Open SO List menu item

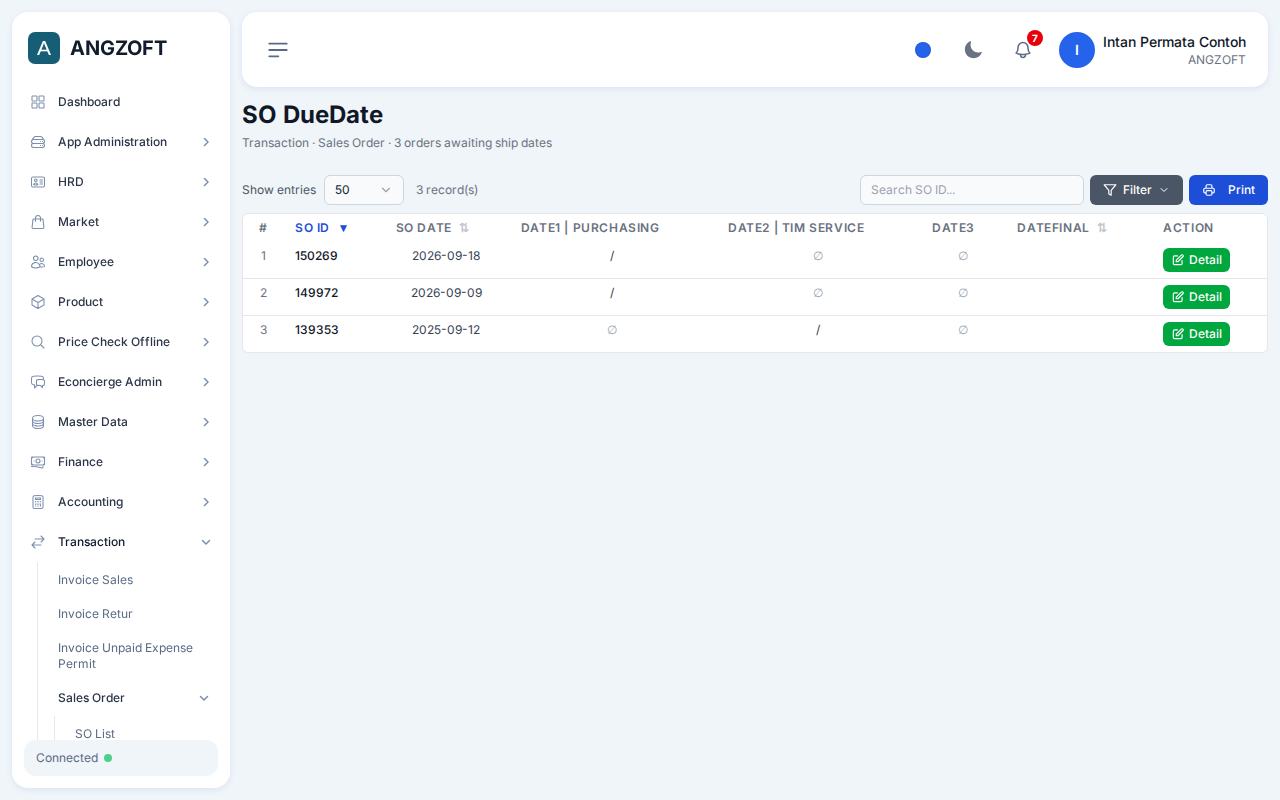point(95,734)
